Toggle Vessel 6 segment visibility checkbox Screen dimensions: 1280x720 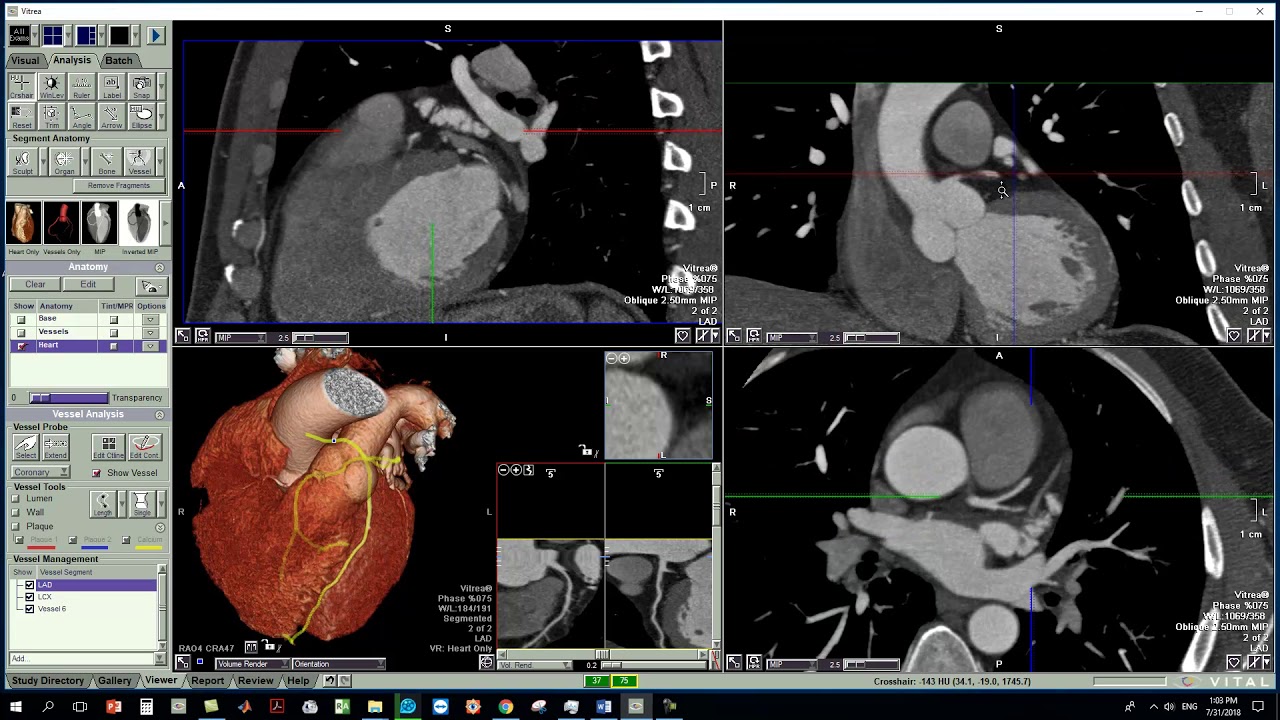29,609
